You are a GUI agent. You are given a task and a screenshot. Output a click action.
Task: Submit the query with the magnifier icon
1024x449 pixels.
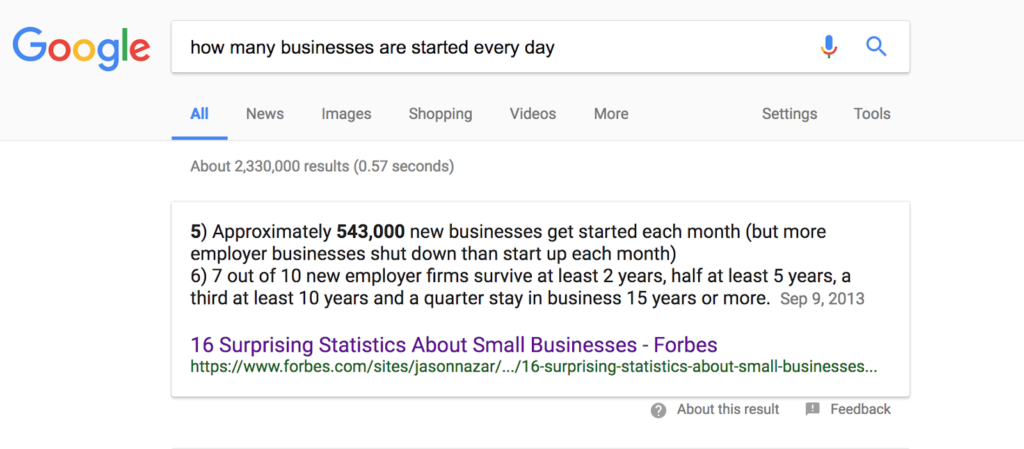(x=876, y=46)
